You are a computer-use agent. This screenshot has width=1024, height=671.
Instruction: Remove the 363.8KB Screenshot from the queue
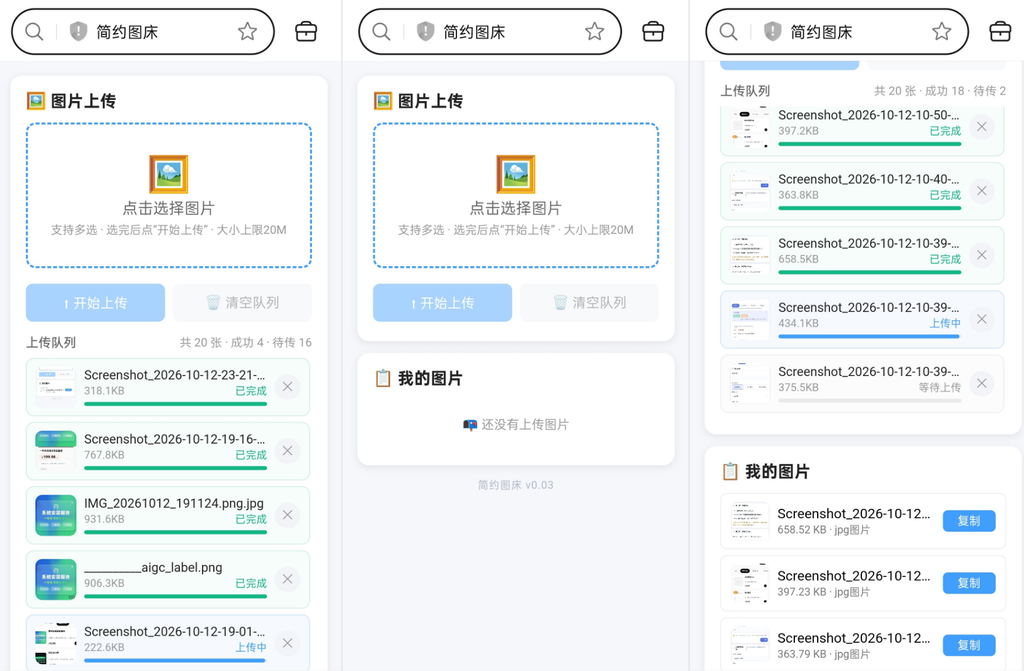coord(982,191)
